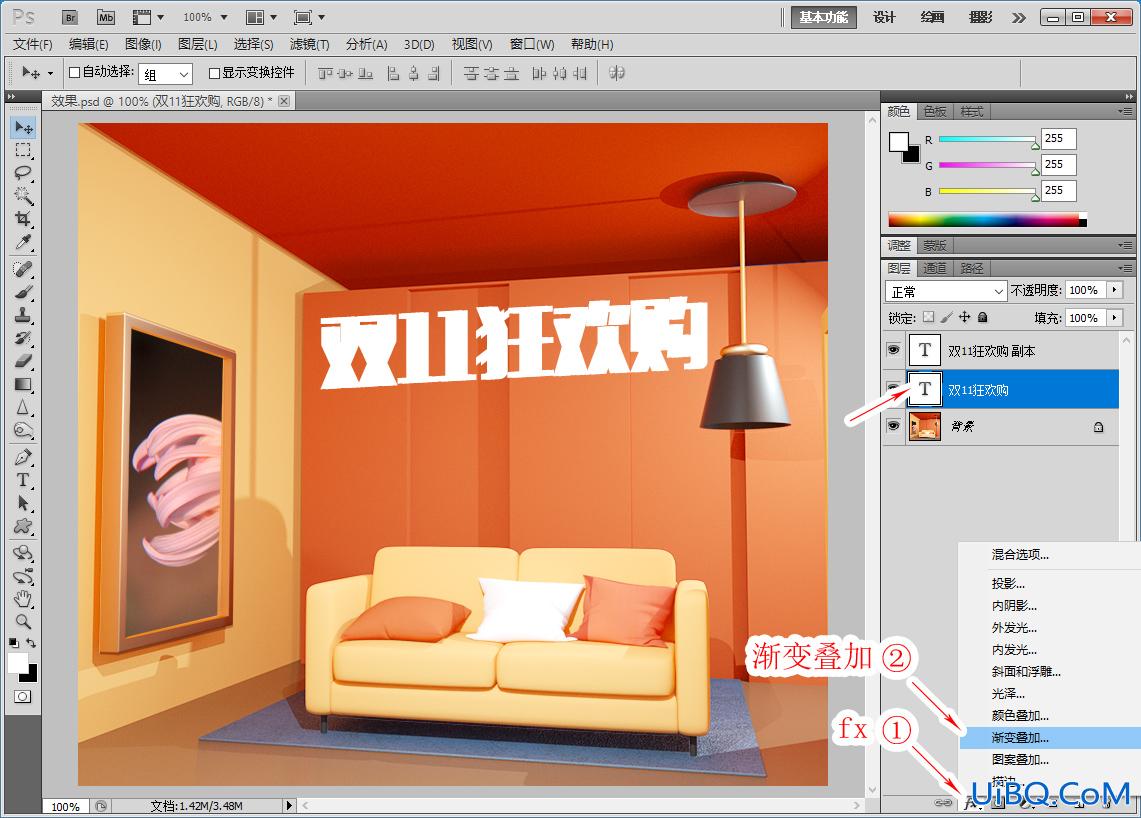Select the Rectangular Marquee tool

click(23, 150)
